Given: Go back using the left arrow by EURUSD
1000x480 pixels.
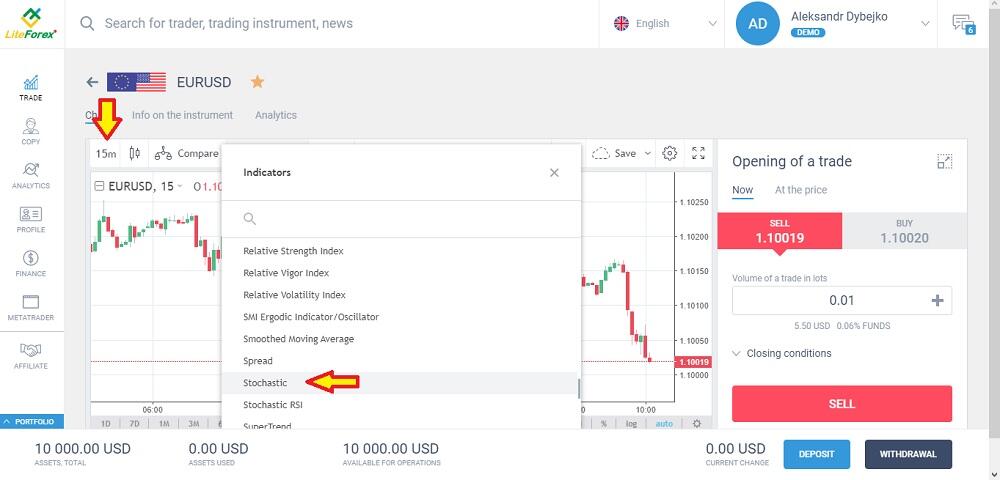Looking at the screenshot, I should (x=92, y=82).
